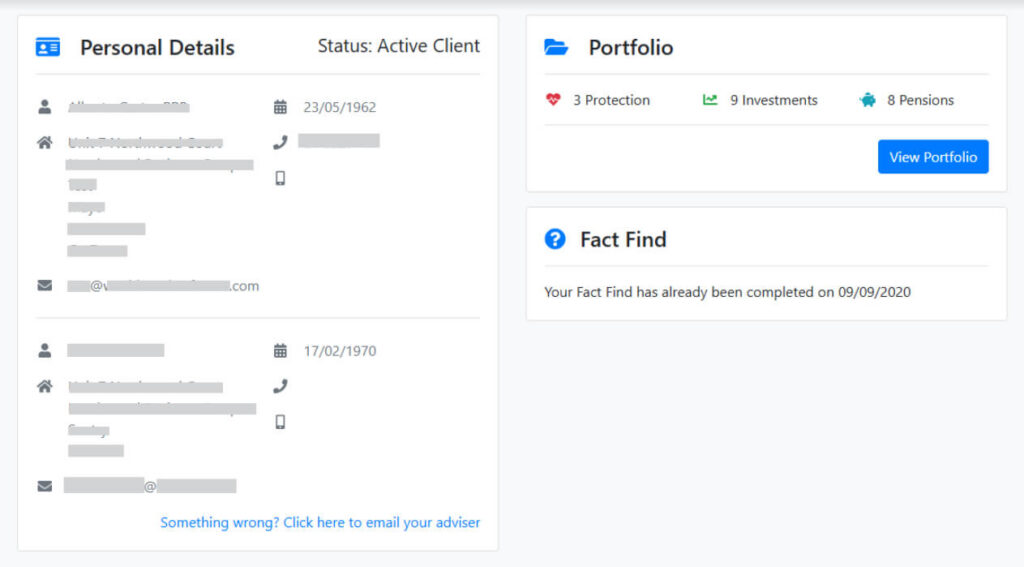Click calendar icon beside 23/05/1962
1024x567 pixels.
coord(280,107)
